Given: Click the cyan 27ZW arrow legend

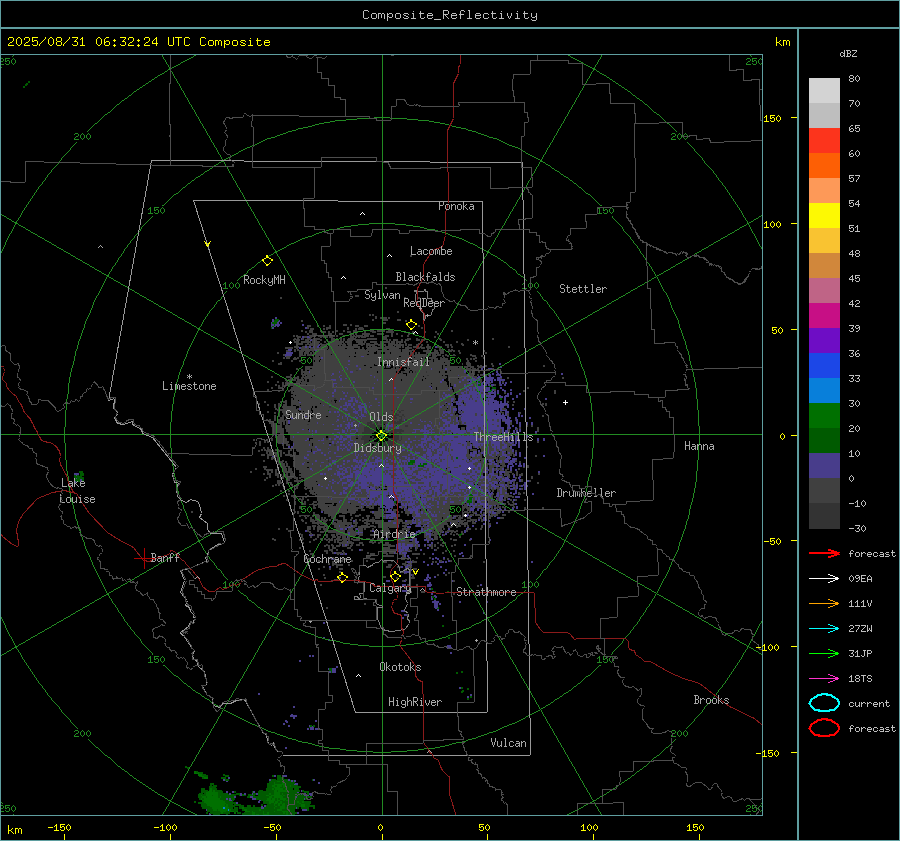Looking at the screenshot, I should (824, 629).
